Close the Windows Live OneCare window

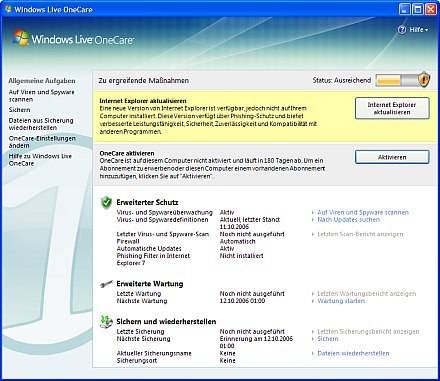pos(430,9)
